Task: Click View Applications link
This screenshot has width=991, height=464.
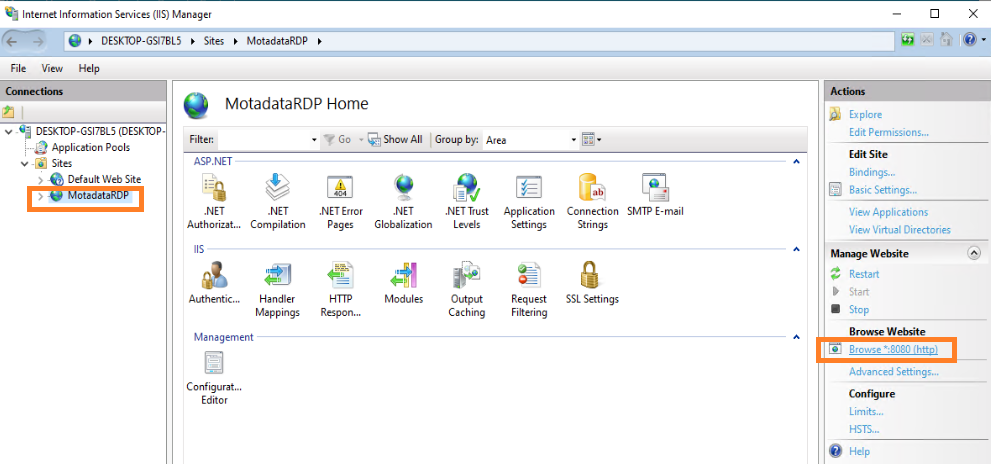Action: (x=889, y=212)
